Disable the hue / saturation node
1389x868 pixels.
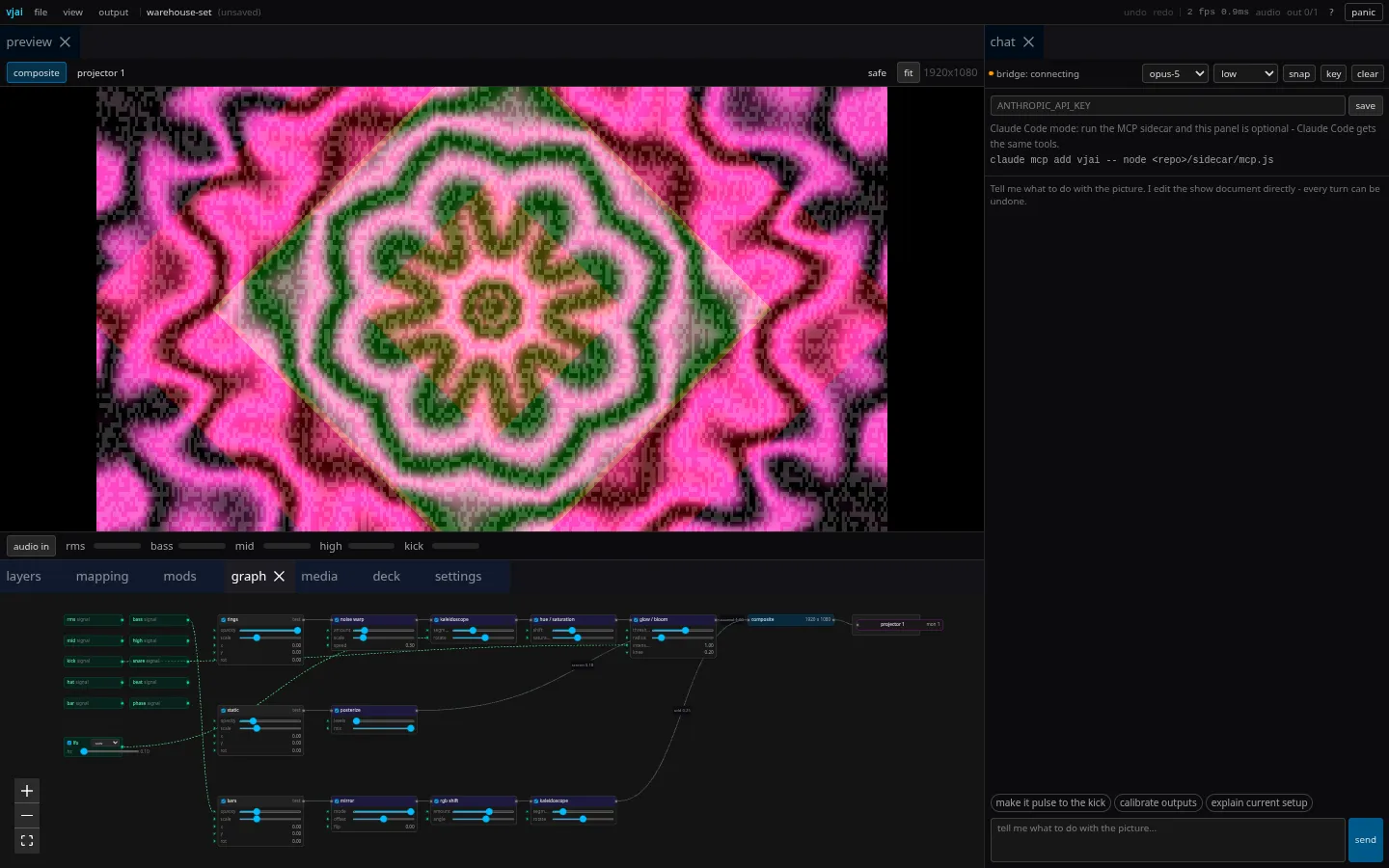click(536, 620)
